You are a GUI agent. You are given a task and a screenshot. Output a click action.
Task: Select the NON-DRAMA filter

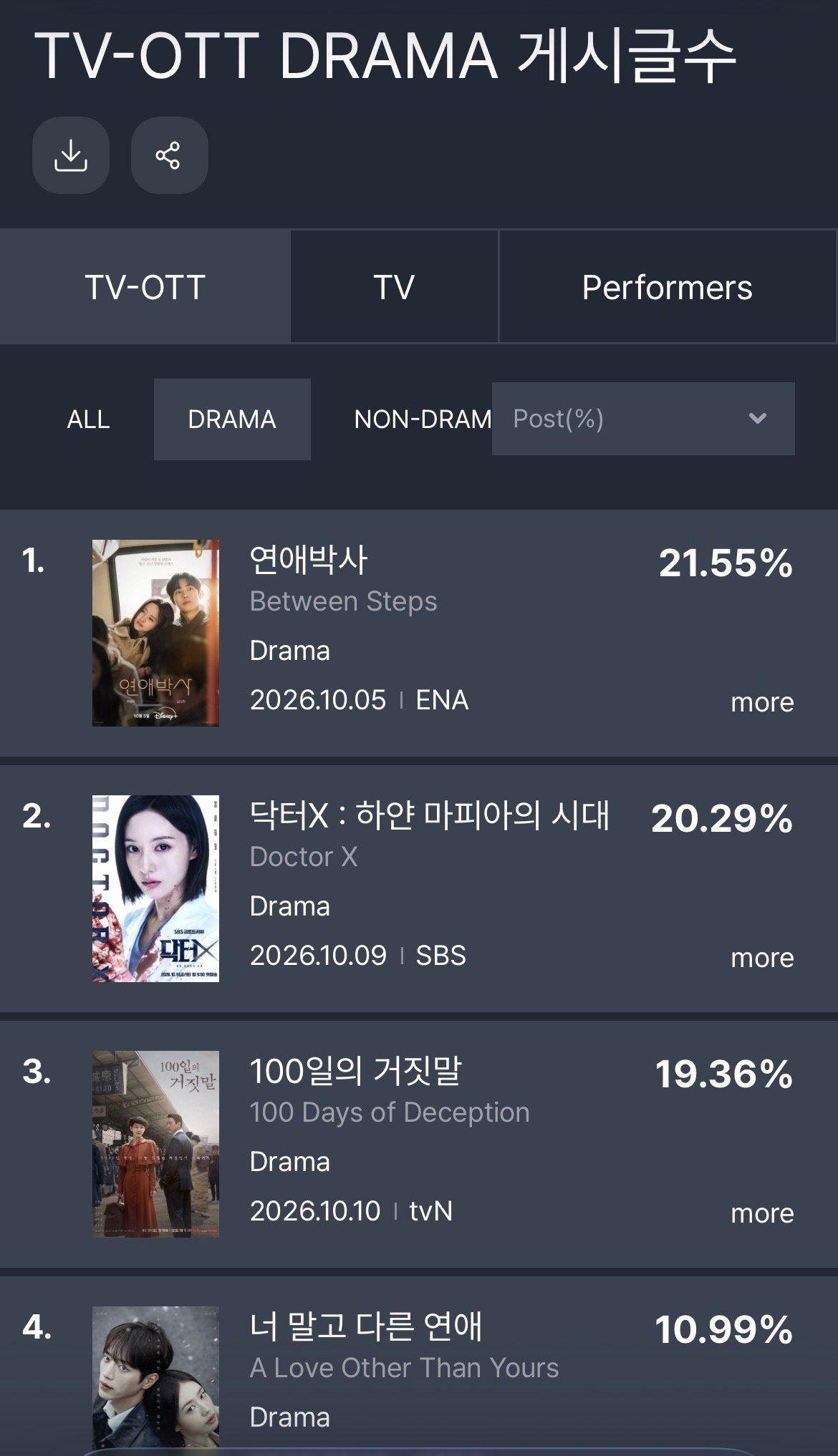423,419
